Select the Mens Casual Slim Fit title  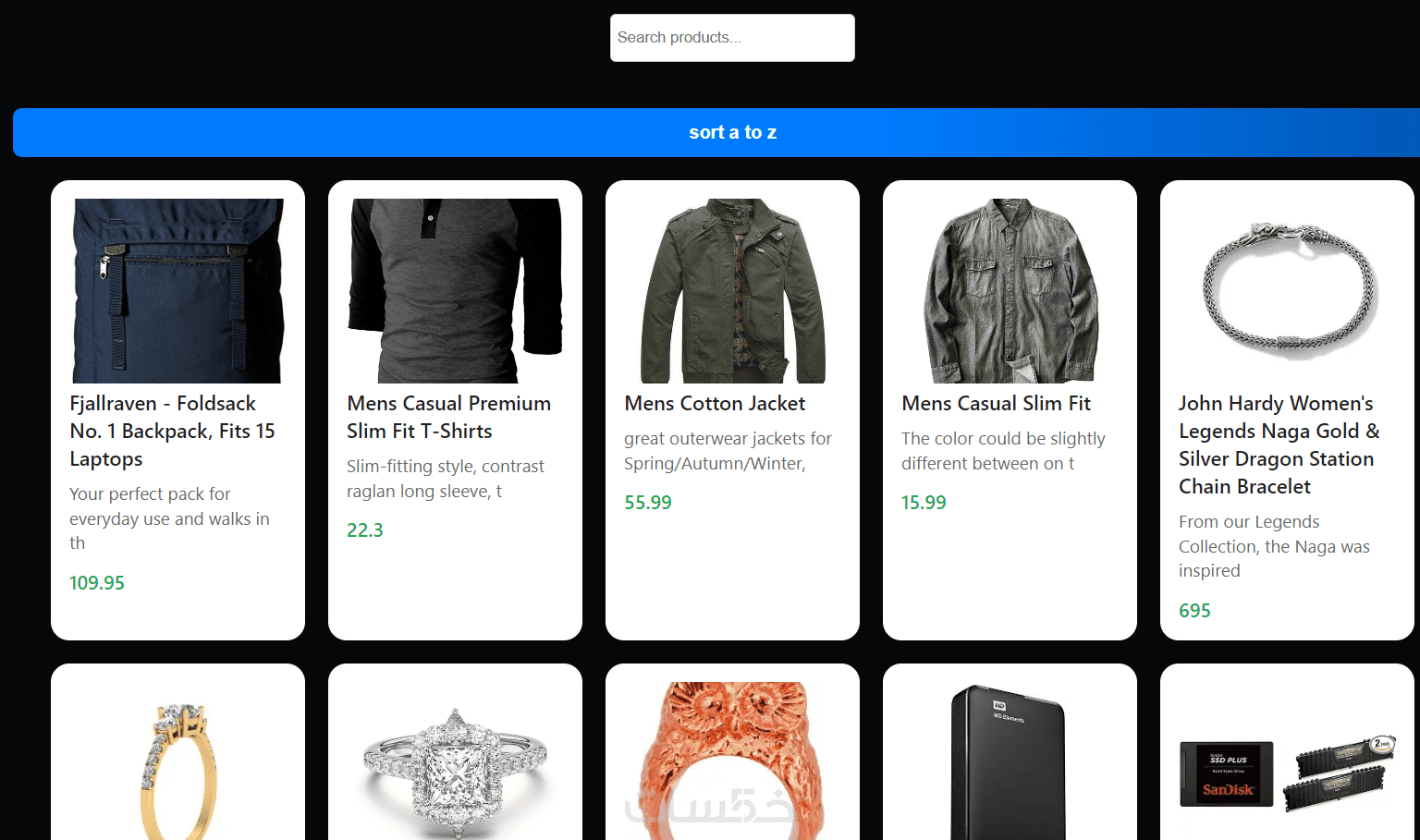996,404
